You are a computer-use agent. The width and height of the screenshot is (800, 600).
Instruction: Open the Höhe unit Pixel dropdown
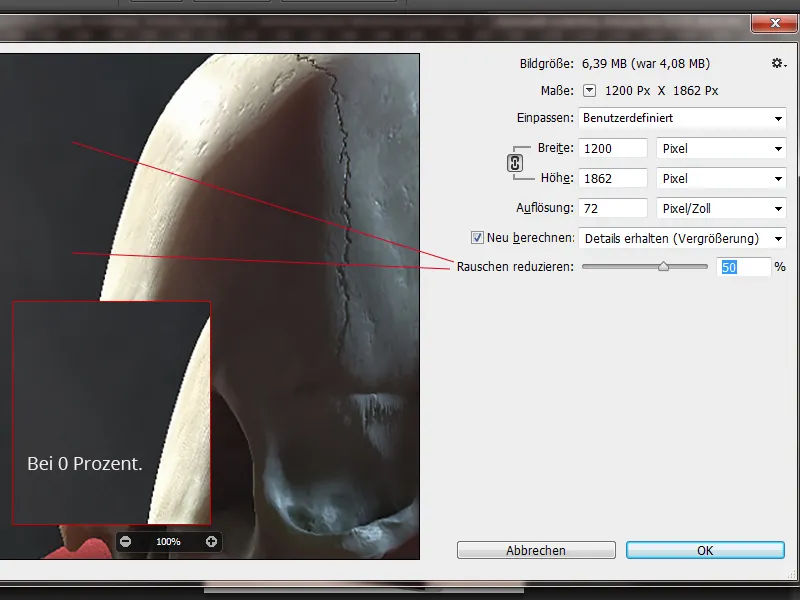pos(721,179)
